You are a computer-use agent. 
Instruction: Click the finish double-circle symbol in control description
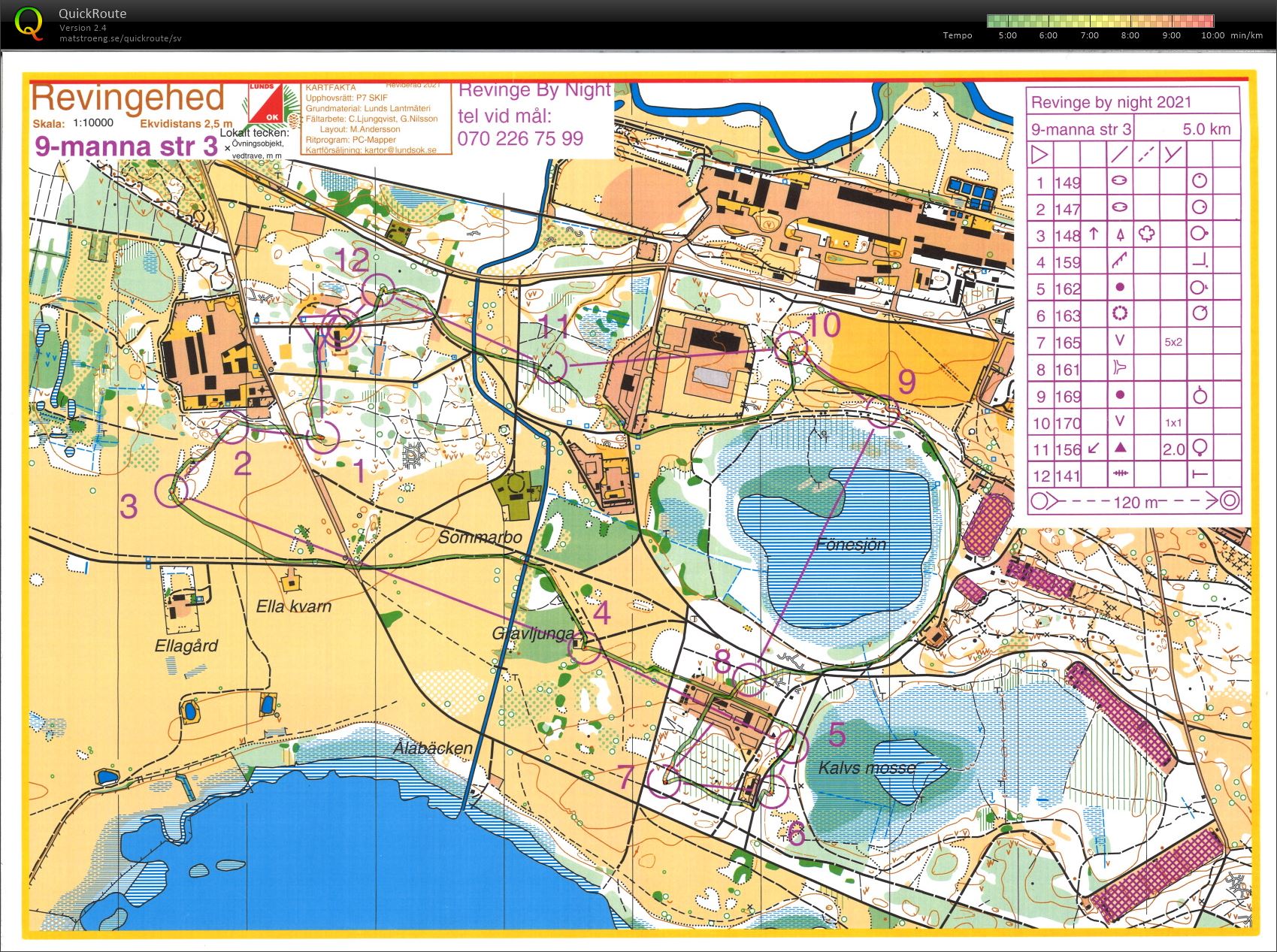(x=1230, y=500)
